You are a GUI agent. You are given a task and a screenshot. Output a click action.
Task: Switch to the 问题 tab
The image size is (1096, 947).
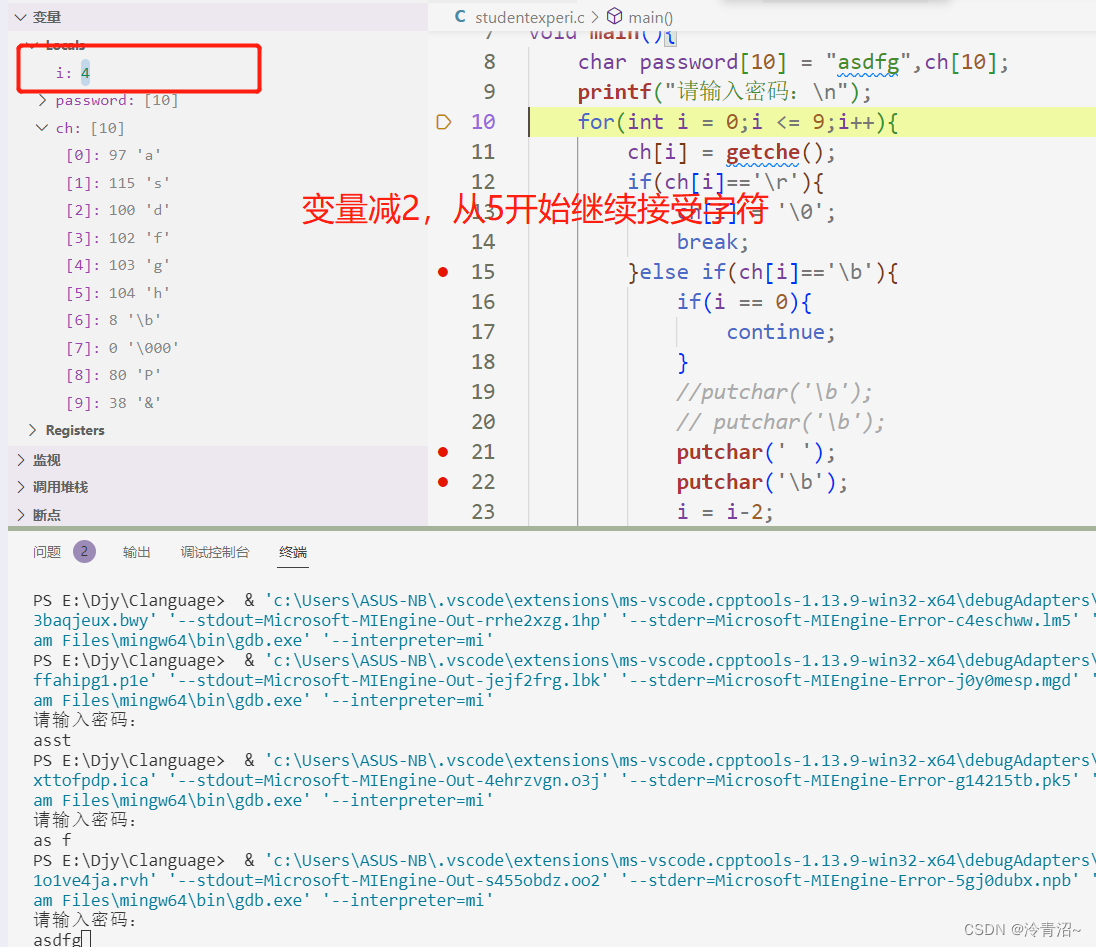46,551
